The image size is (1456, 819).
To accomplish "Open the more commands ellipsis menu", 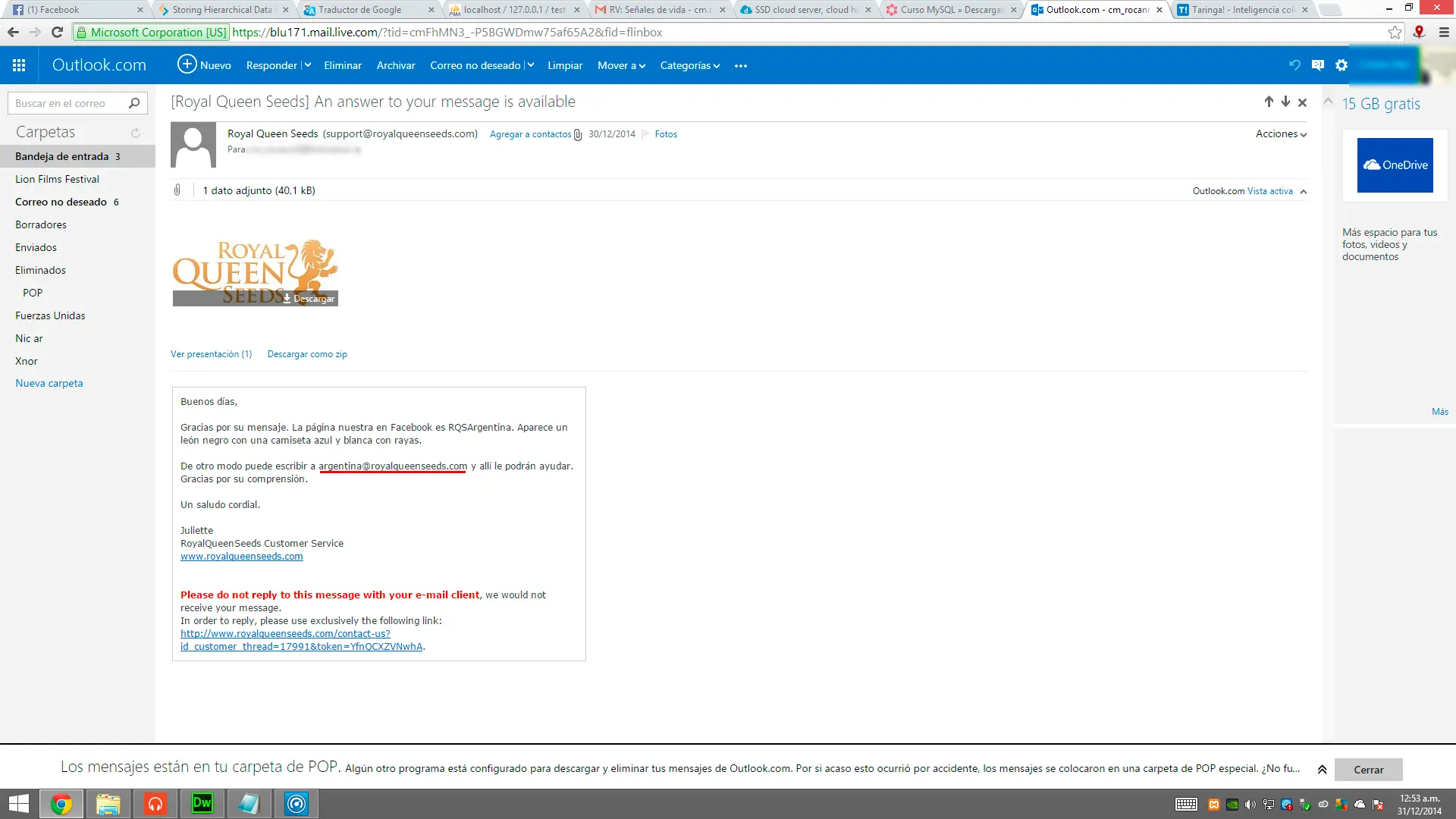I will pyautogui.click(x=741, y=66).
